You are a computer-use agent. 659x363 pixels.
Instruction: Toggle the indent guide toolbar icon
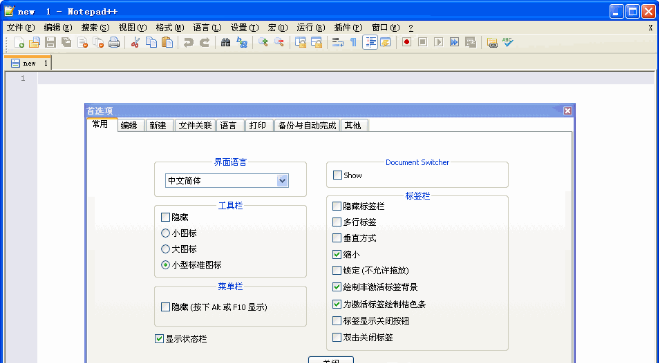(370, 42)
